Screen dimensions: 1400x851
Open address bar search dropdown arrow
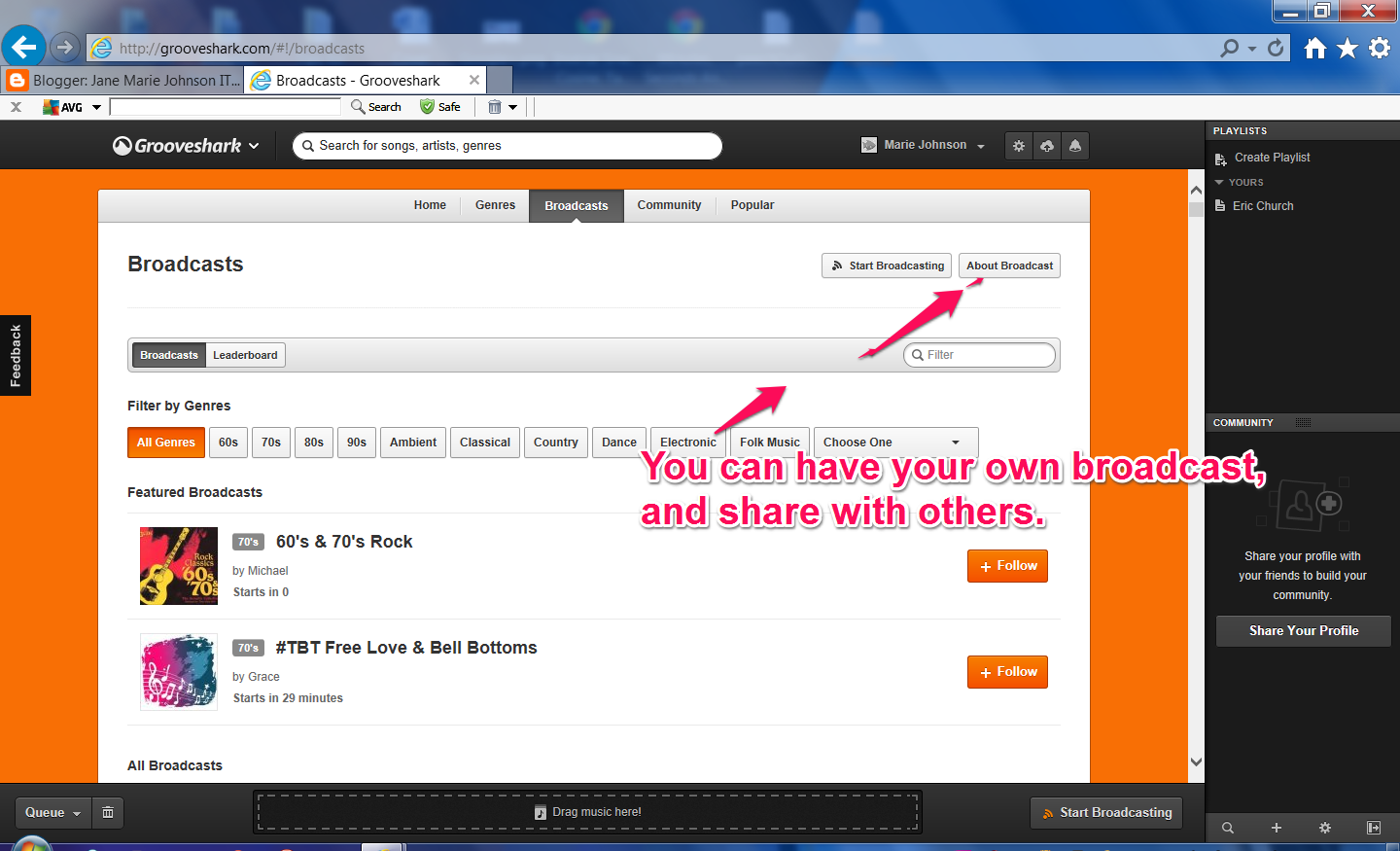(1252, 49)
